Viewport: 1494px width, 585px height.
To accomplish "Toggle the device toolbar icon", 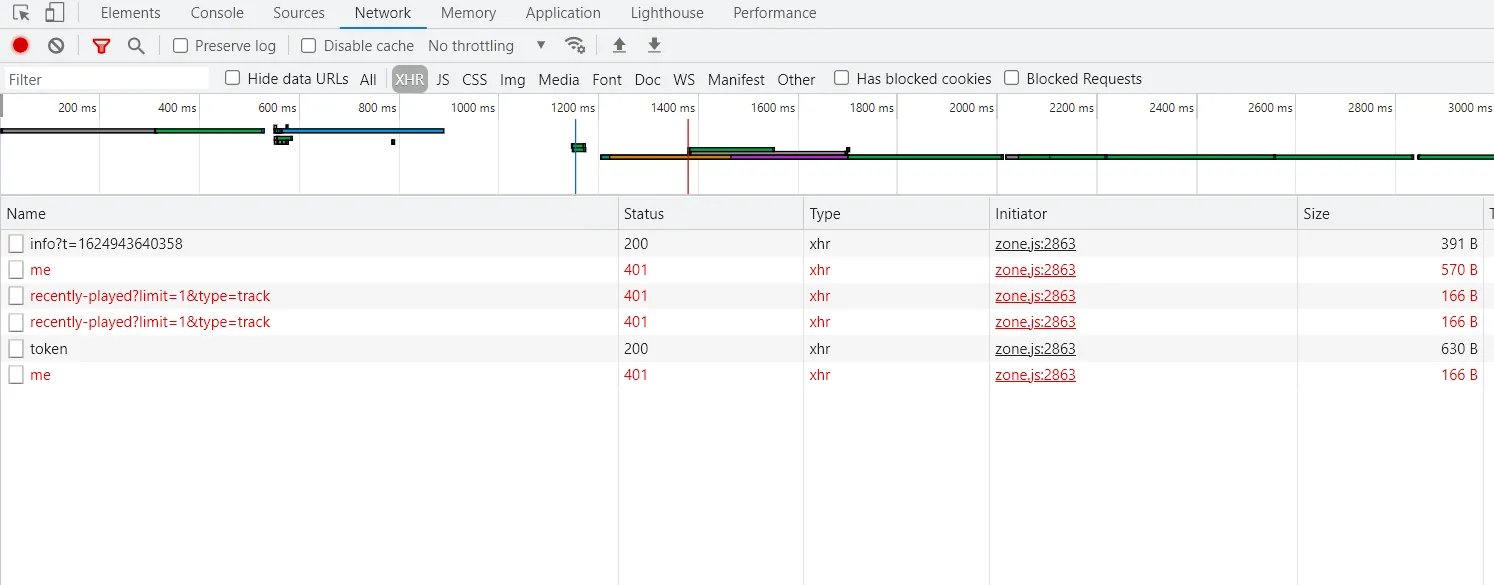I will click(54, 13).
